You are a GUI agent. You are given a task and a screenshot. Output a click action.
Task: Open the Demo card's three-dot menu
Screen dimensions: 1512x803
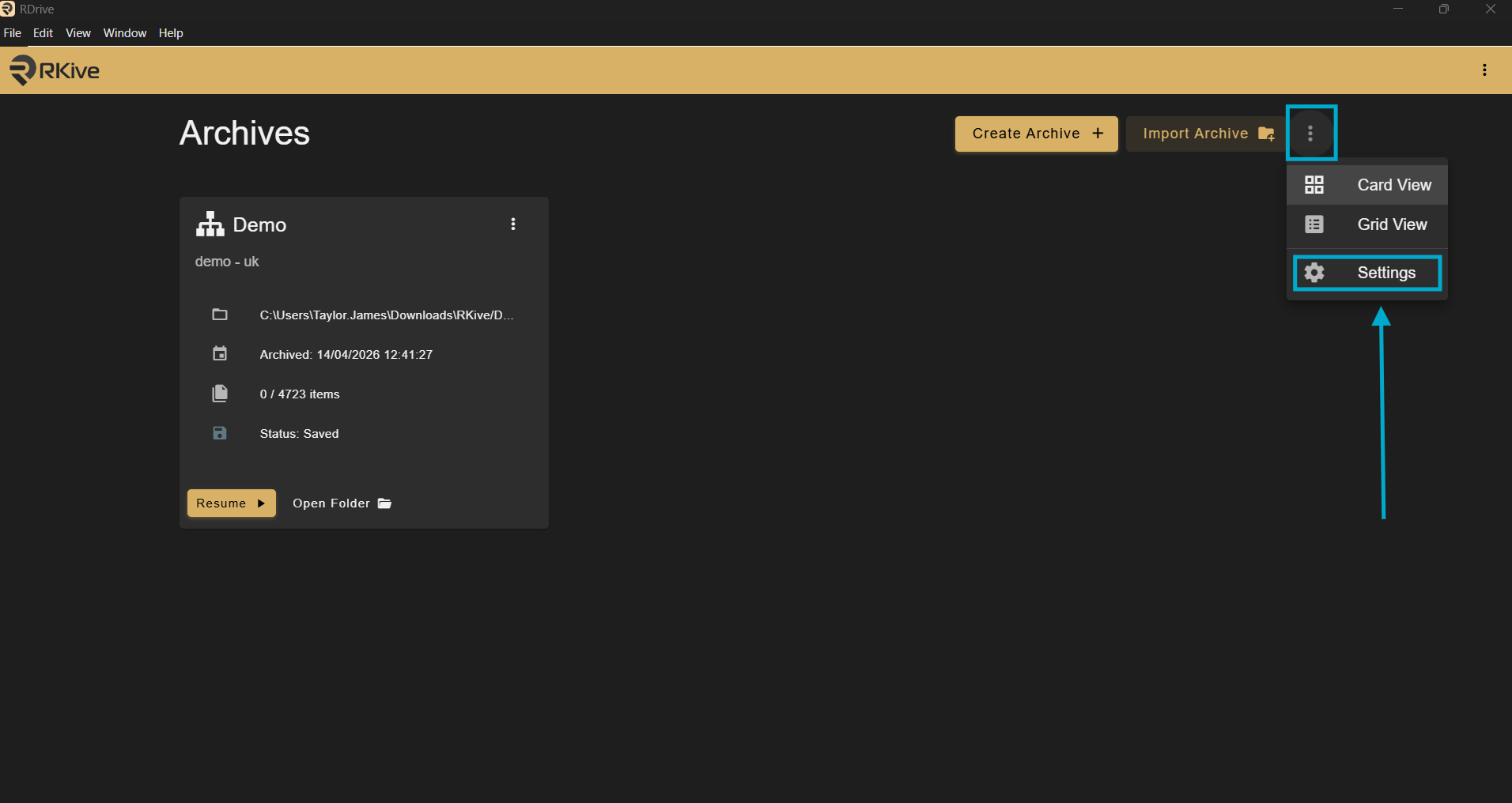pyautogui.click(x=513, y=224)
